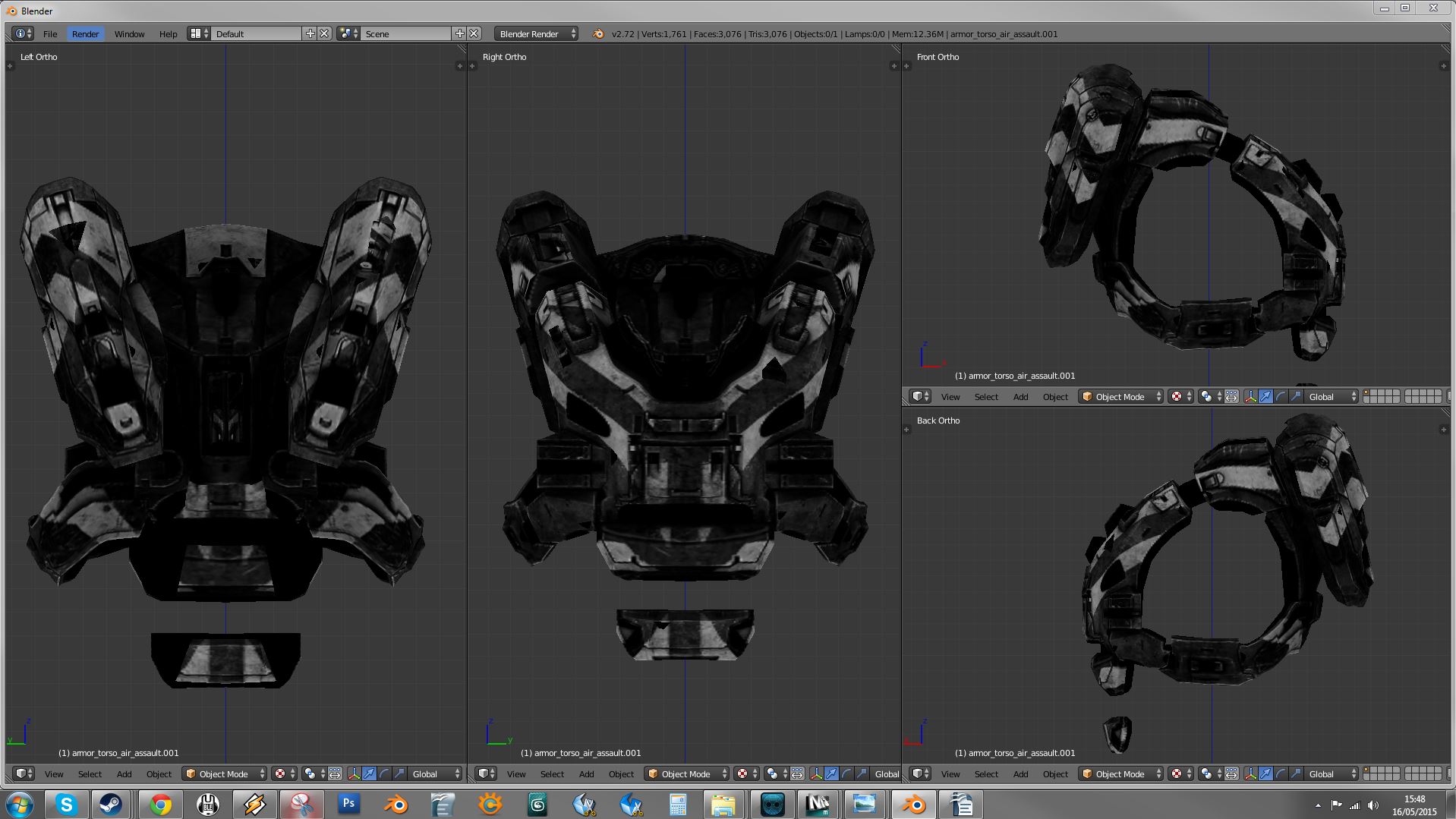Viewport: 1456px width, 819px height.
Task: Open Skype from the taskbar
Action: 66,804
